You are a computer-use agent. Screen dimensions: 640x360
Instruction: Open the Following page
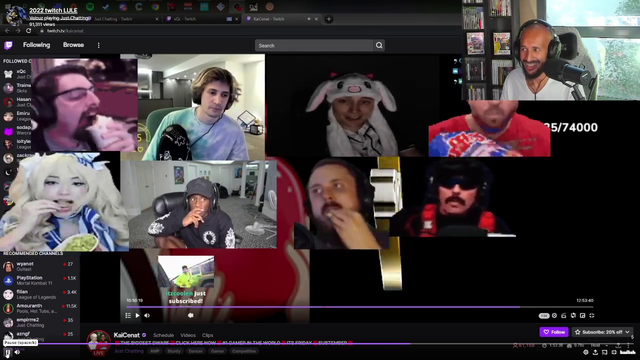(36, 45)
